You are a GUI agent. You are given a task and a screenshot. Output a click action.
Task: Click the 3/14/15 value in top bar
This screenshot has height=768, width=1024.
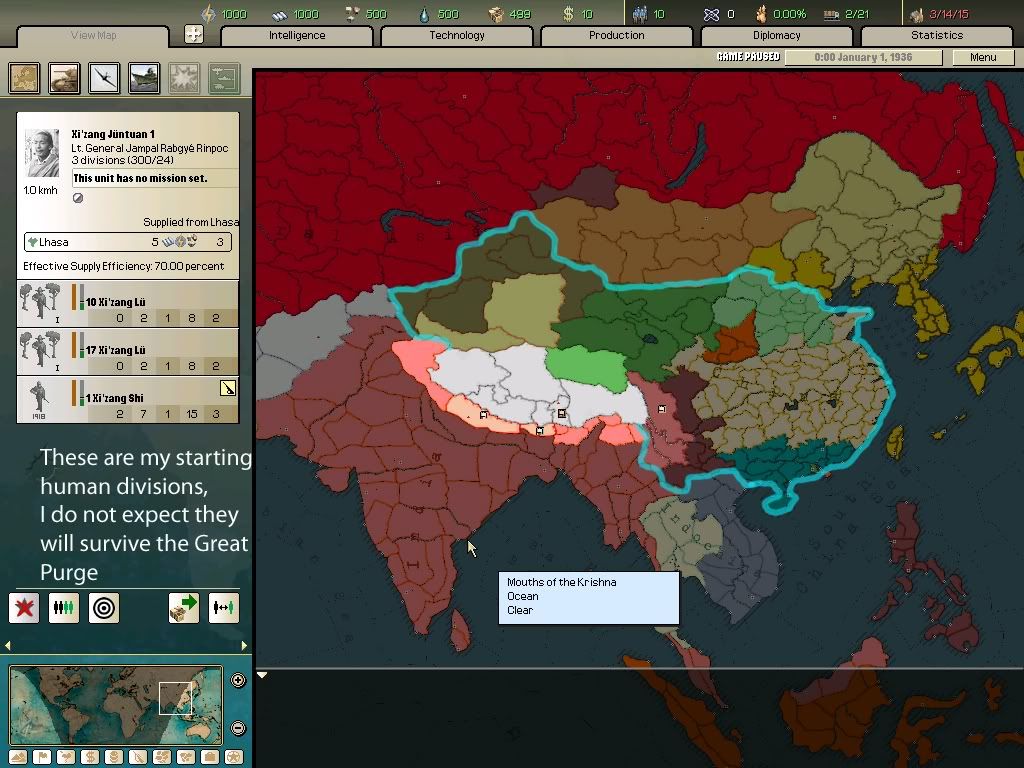point(949,14)
